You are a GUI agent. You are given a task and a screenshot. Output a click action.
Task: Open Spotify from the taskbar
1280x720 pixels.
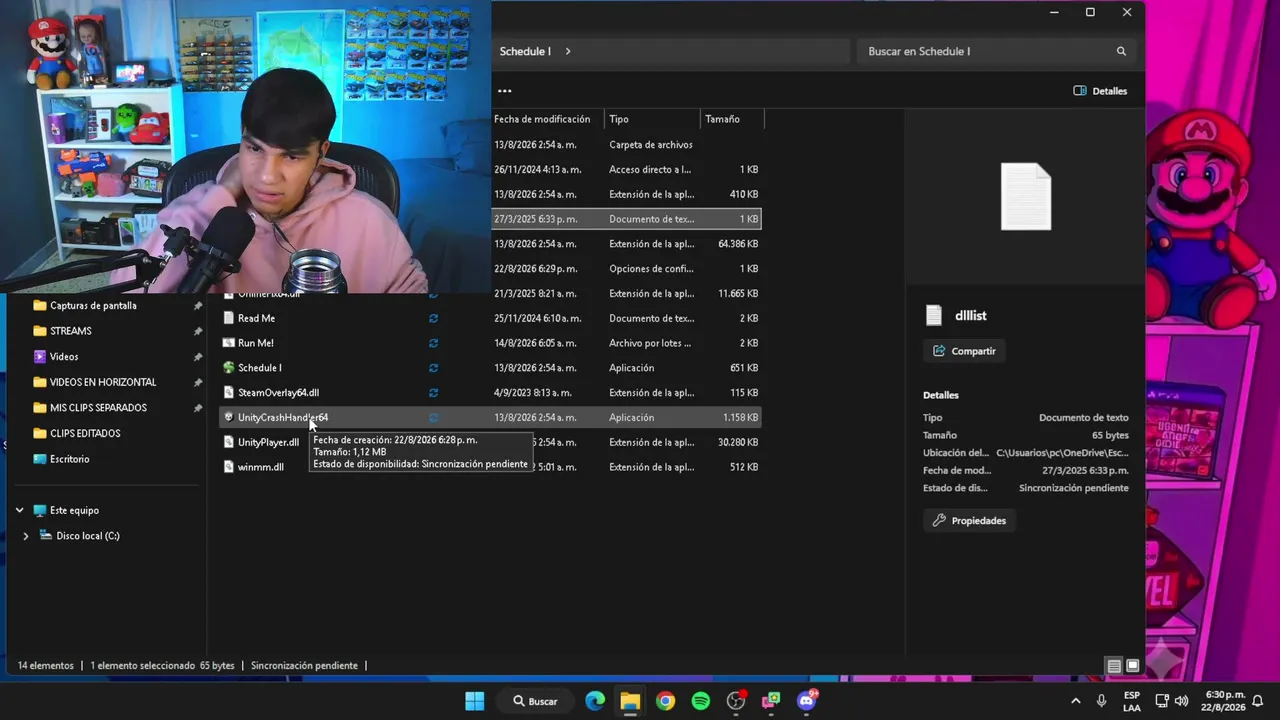tap(701, 701)
